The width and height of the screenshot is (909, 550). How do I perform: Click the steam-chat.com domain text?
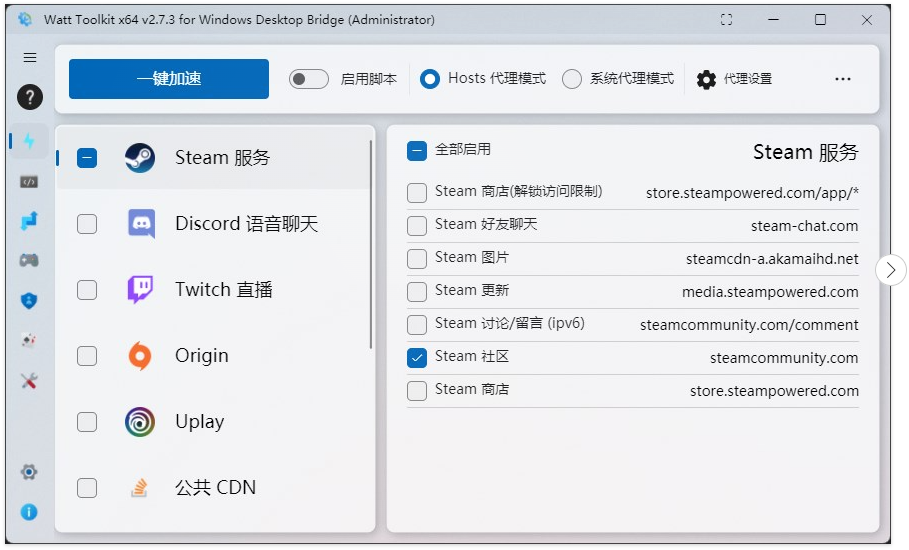804,226
